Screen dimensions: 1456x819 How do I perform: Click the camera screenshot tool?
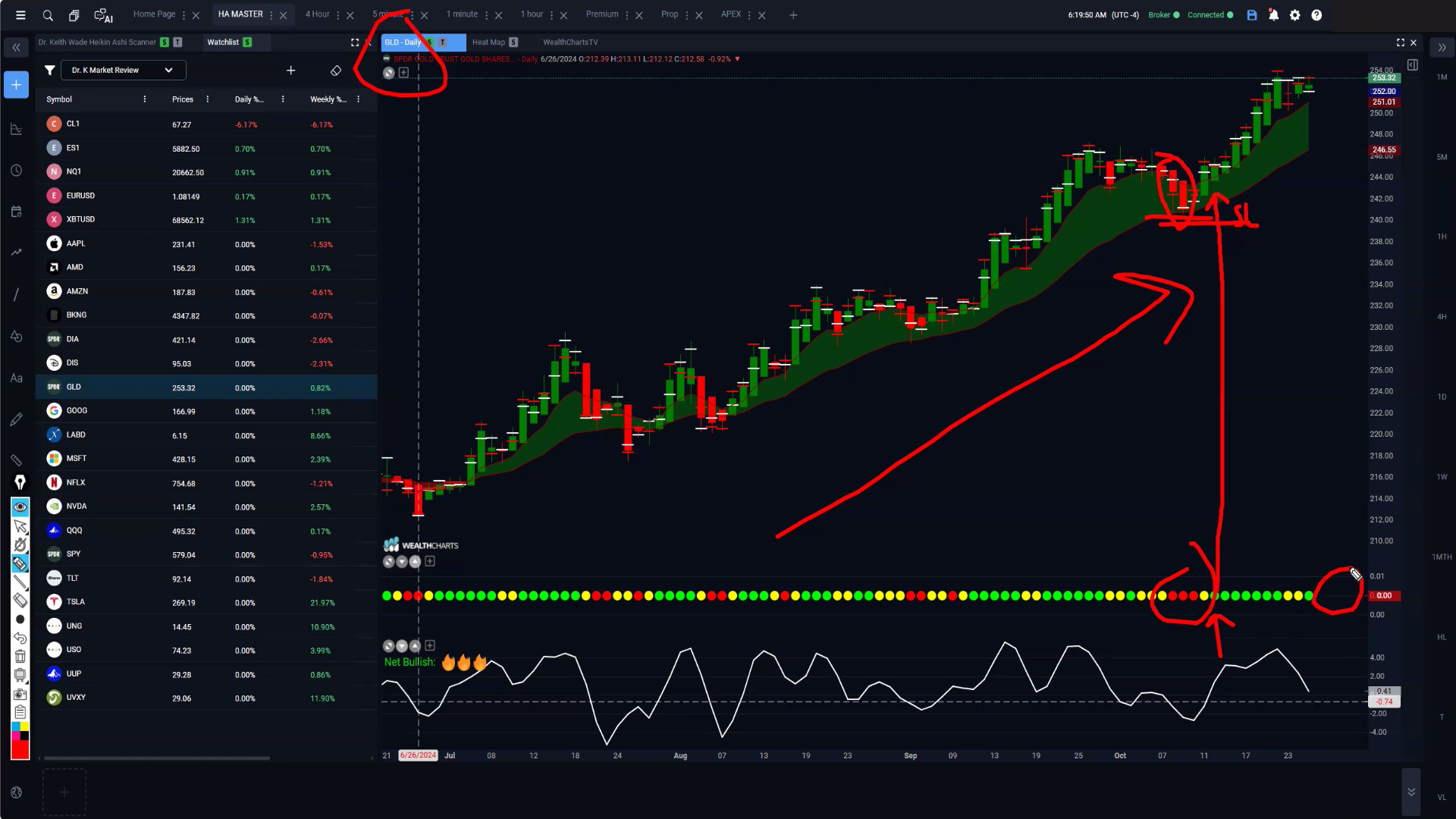pos(20,694)
